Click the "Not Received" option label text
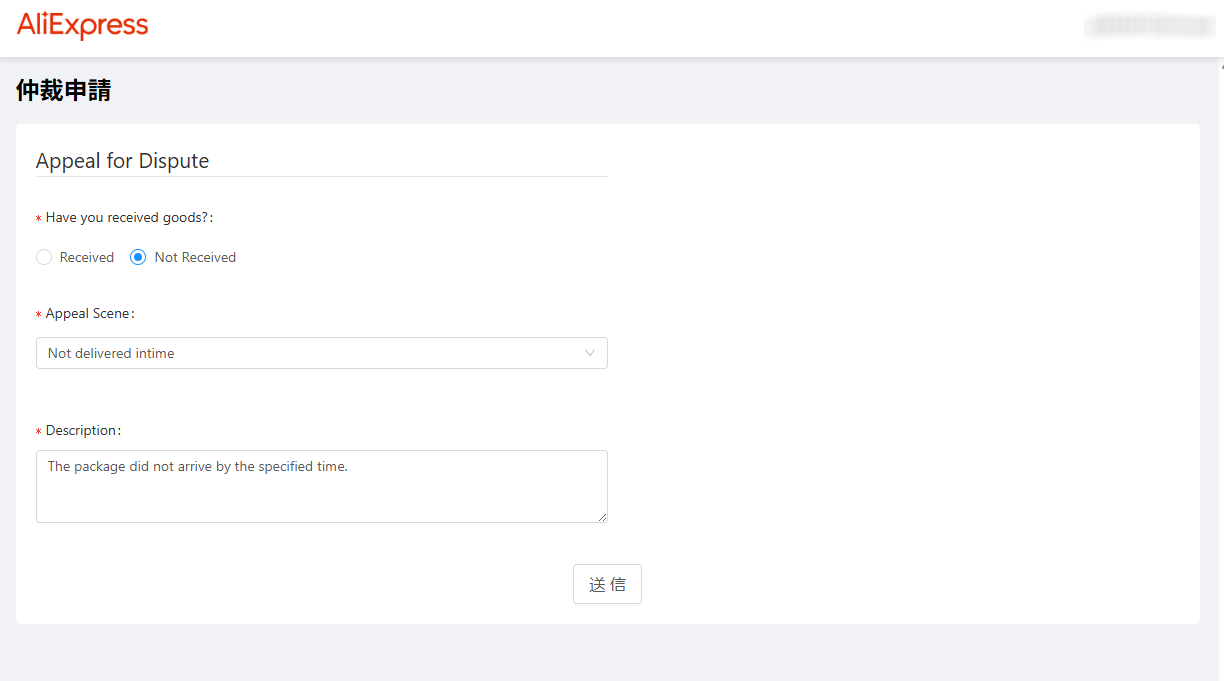Screen dimensions: 1224x681 point(195,257)
